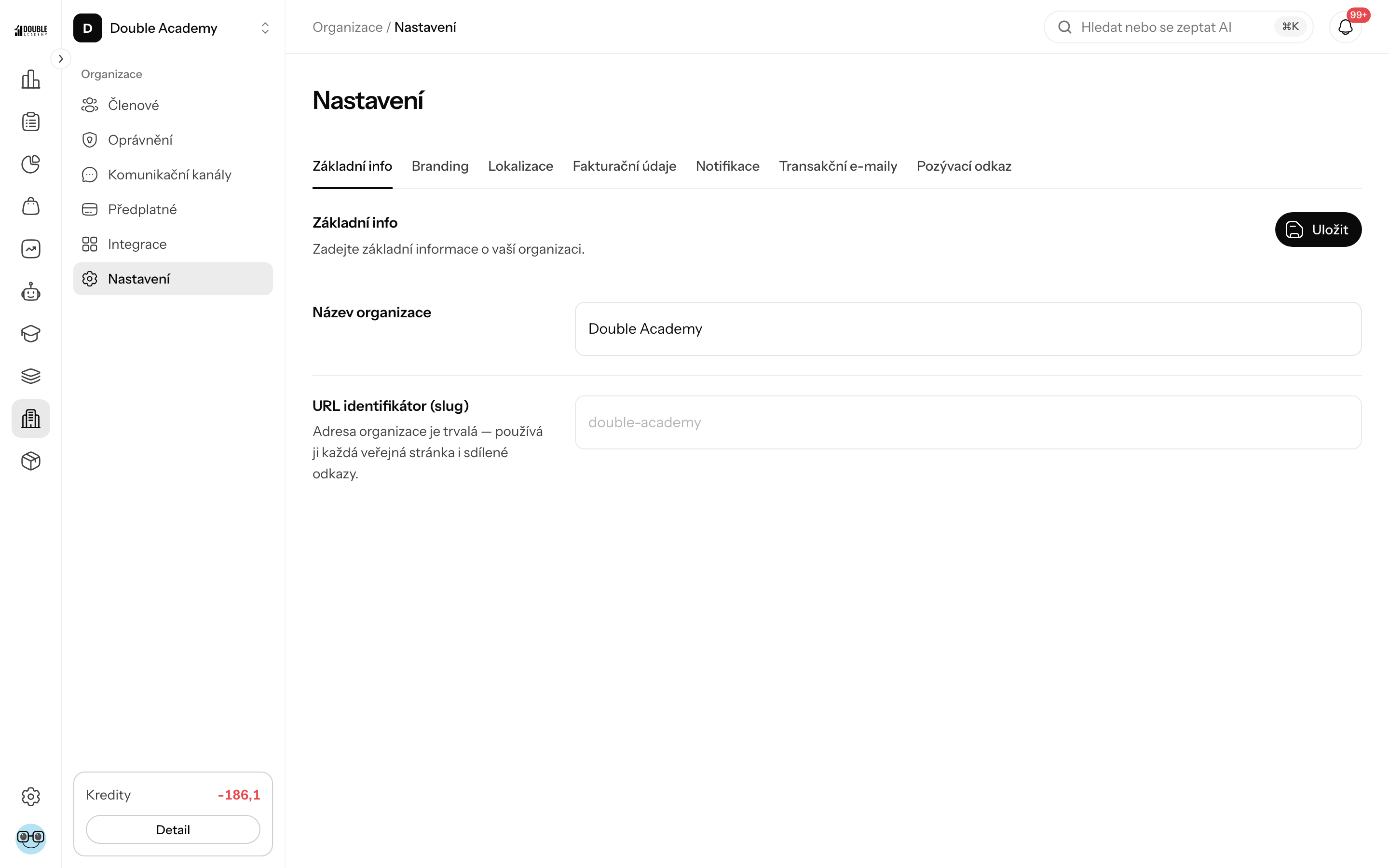The width and height of the screenshot is (1389, 868).
Task: Select Nastavení in the sidebar
Action: click(173, 279)
